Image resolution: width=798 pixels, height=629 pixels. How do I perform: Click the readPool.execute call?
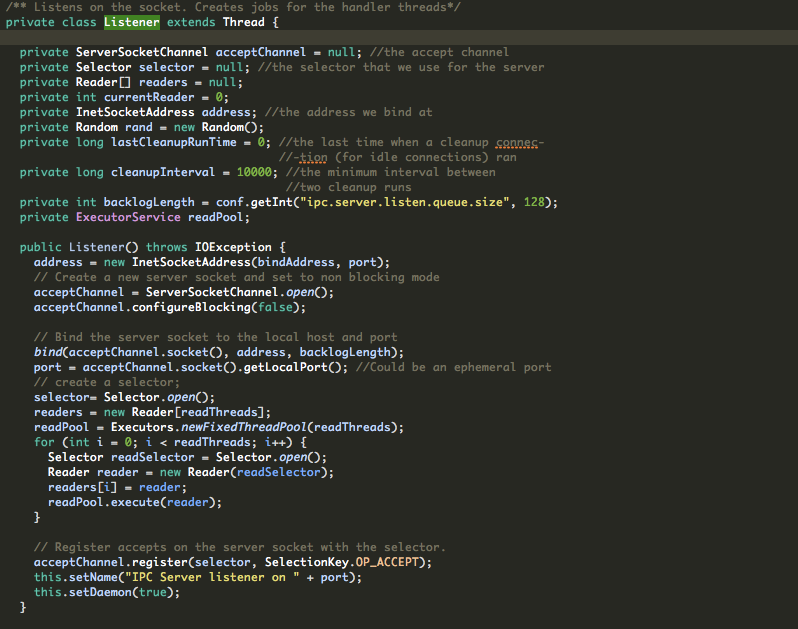tap(104, 502)
